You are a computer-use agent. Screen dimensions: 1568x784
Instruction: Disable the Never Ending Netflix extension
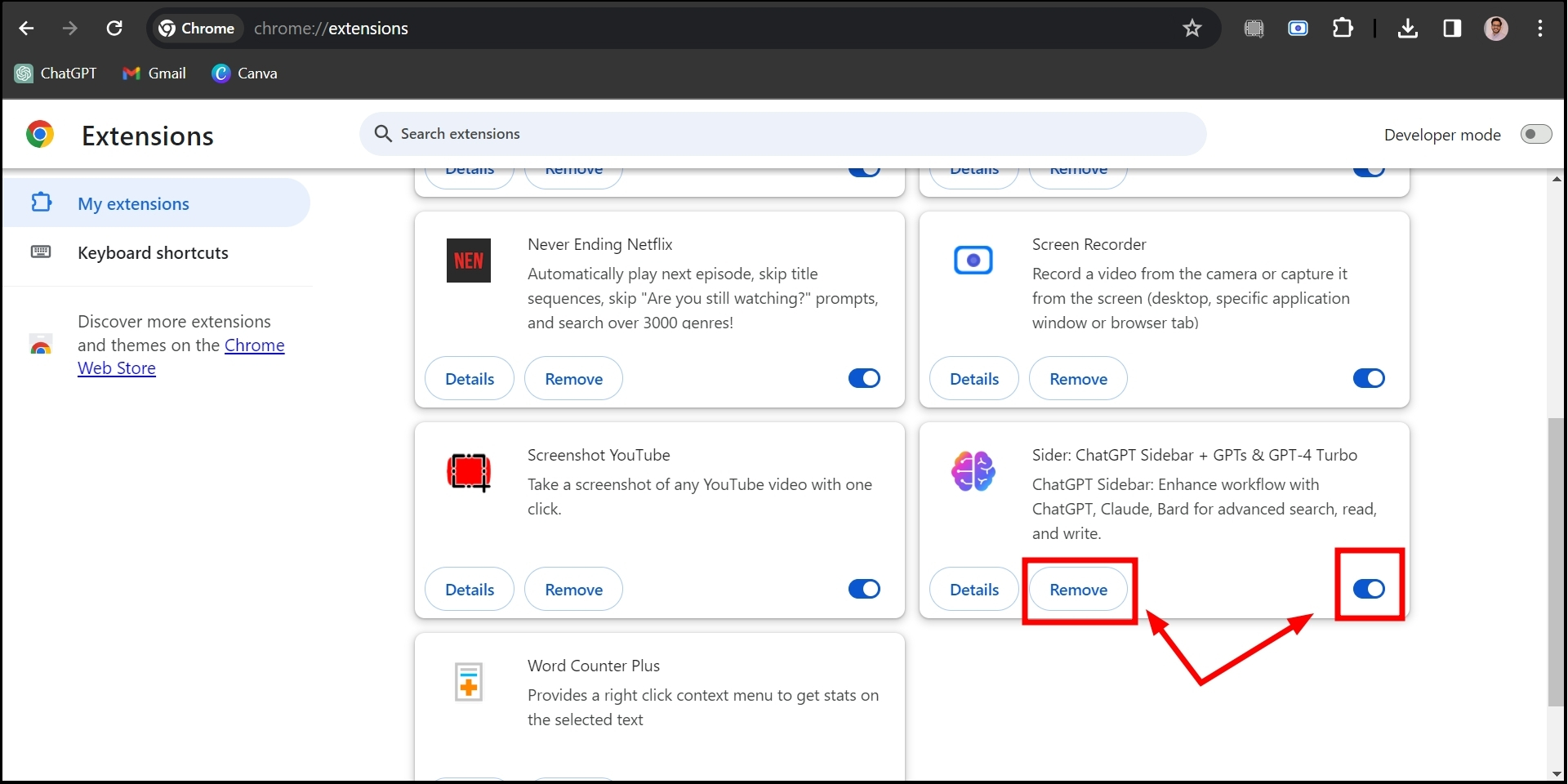click(x=864, y=378)
